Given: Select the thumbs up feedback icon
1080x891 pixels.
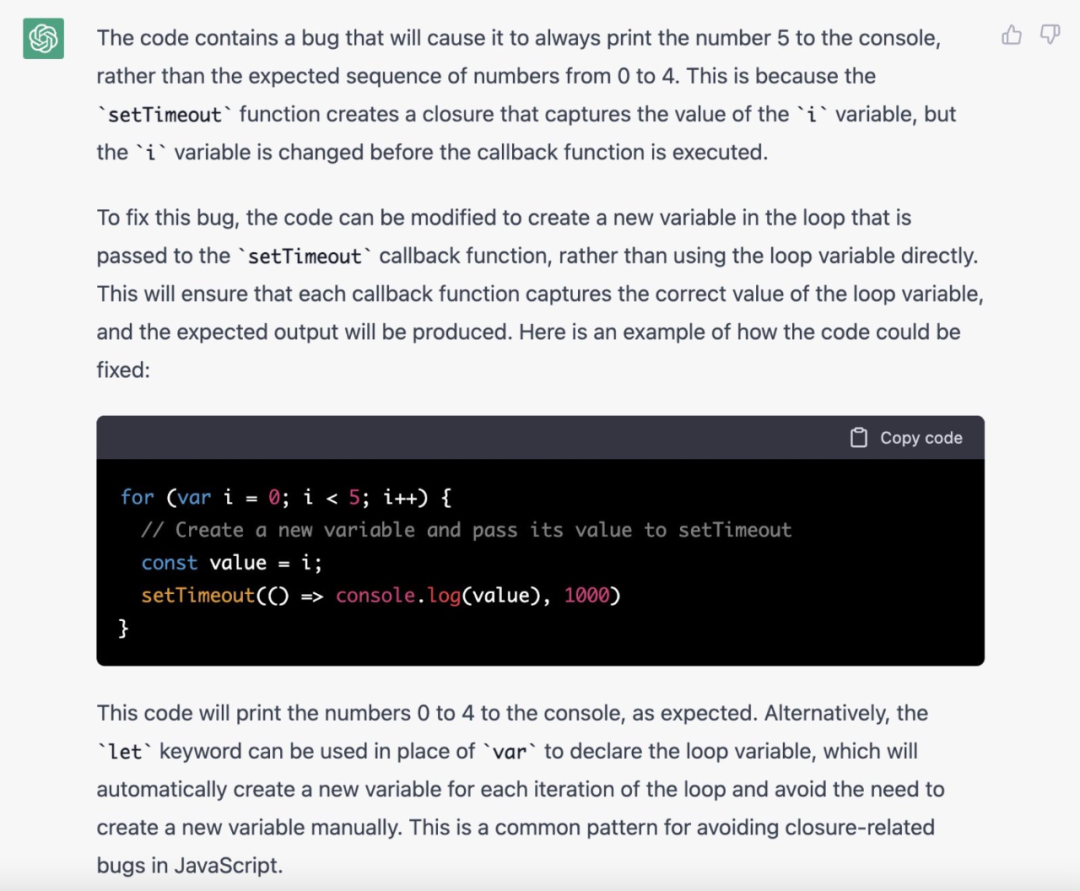Looking at the screenshot, I should tap(1011, 35).
